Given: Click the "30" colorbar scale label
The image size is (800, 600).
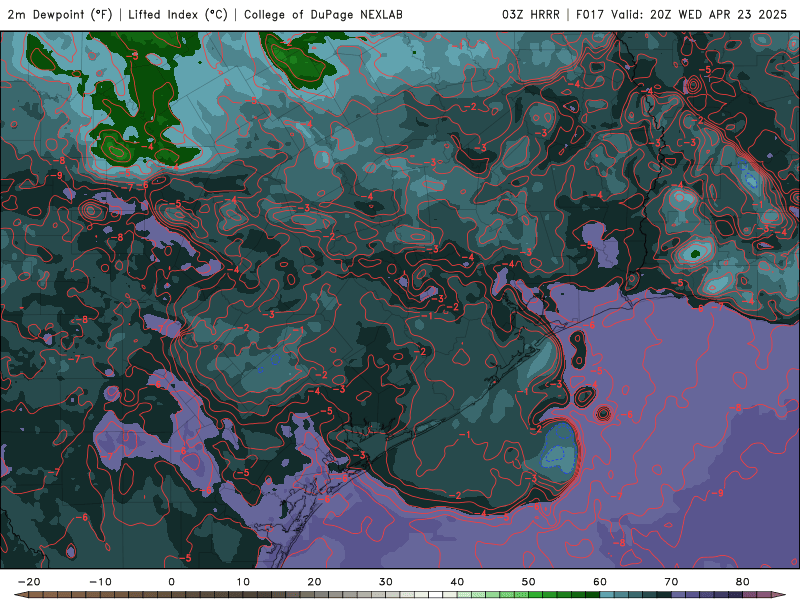Looking at the screenshot, I should 386,582.
